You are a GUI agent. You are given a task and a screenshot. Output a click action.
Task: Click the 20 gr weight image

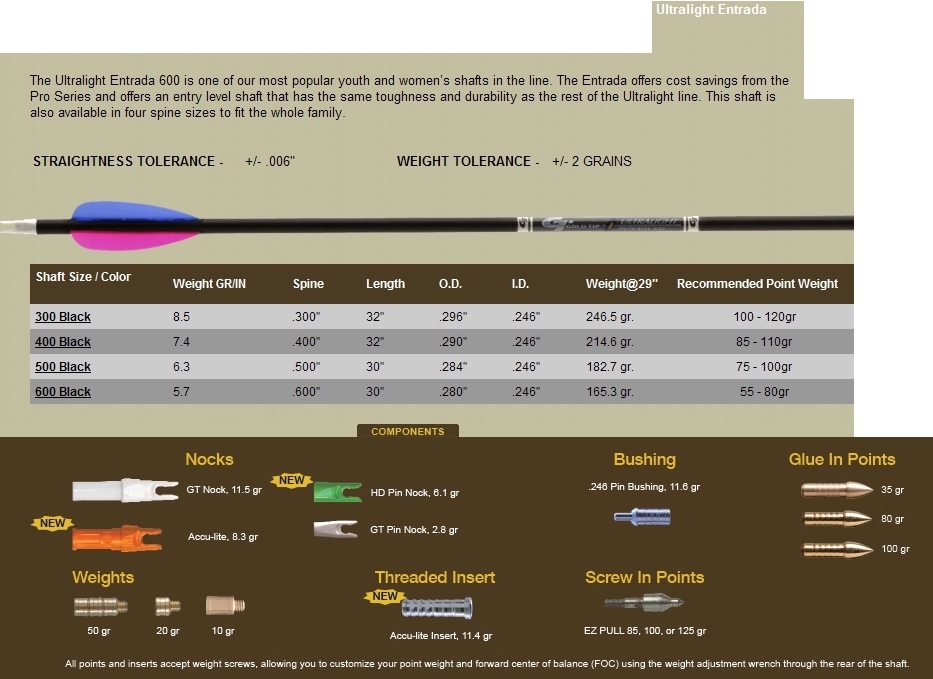click(168, 606)
